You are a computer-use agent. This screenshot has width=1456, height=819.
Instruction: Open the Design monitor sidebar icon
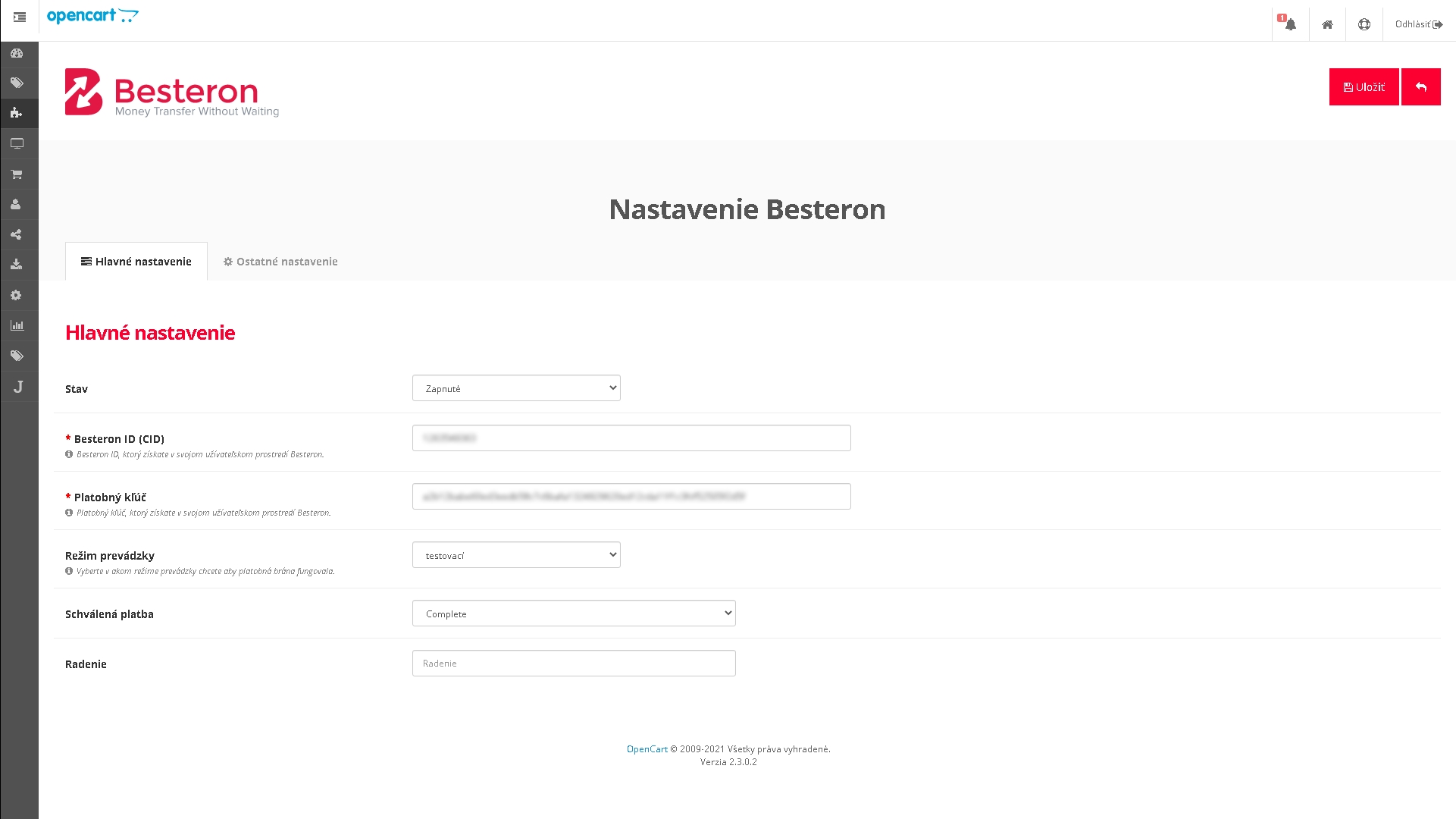(x=17, y=143)
